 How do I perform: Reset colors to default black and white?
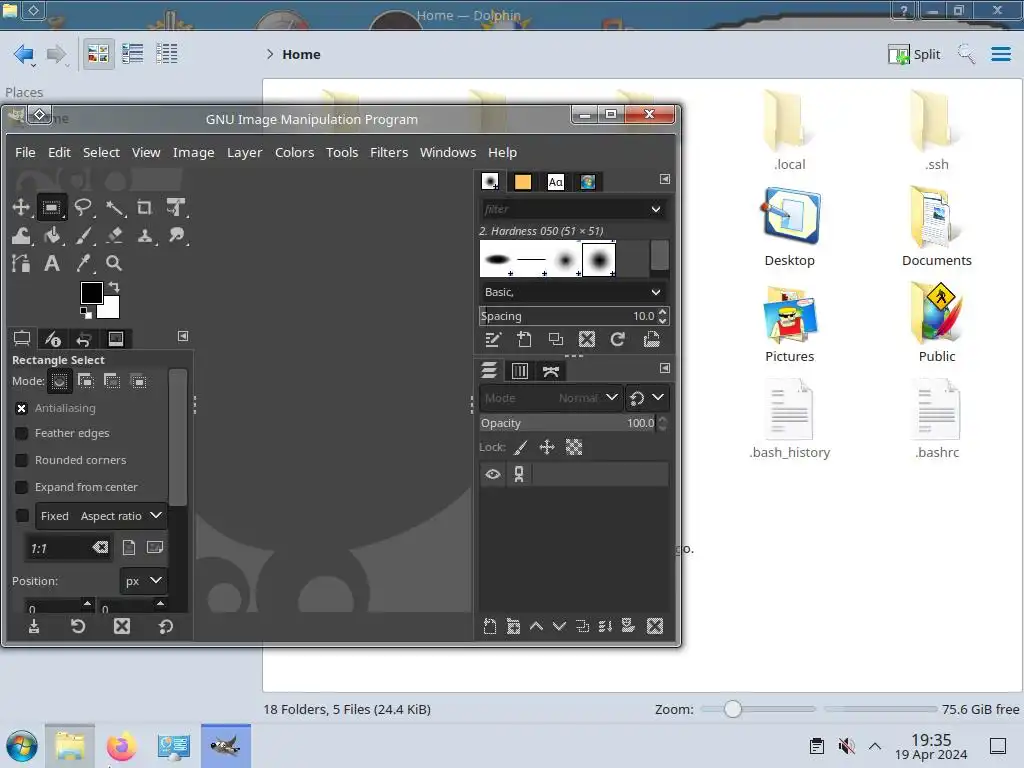[86, 313]
